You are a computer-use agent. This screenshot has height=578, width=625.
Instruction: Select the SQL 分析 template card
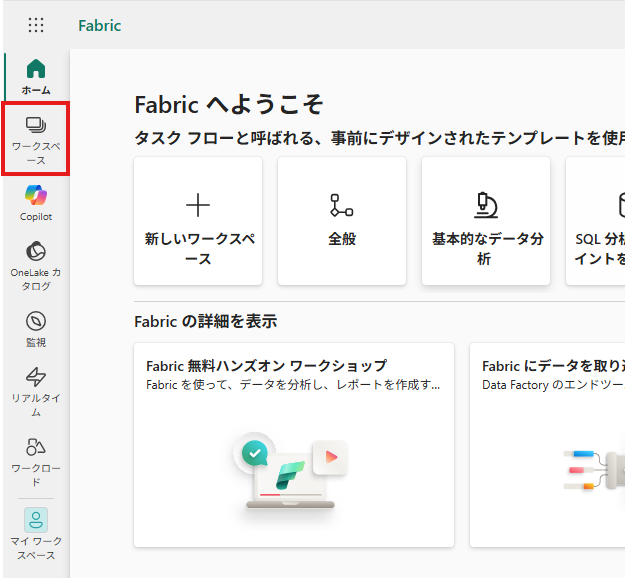coord(596,221)
